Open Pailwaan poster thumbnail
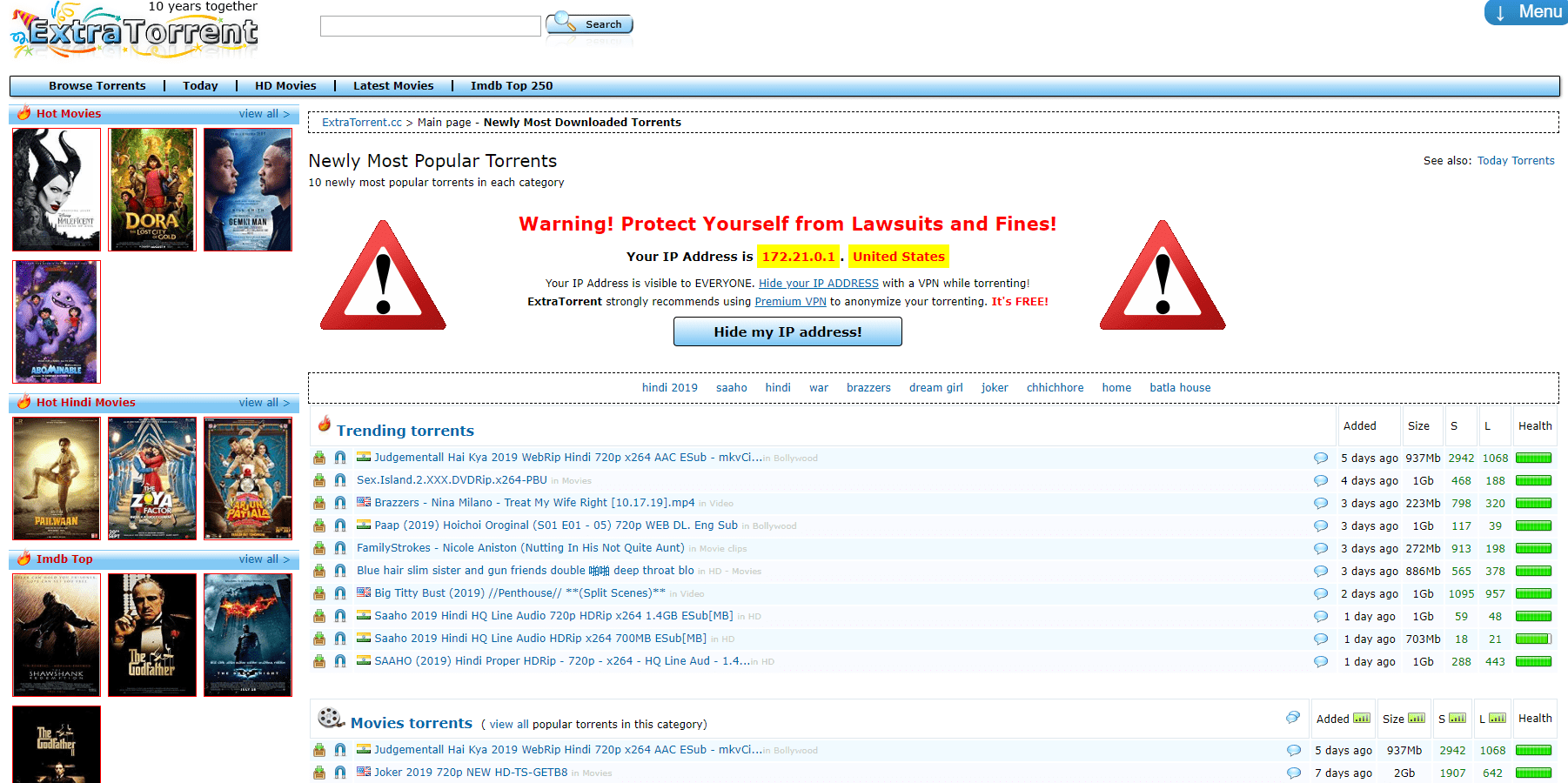The width and height of the screenshot is (1568, 783). 57,478
